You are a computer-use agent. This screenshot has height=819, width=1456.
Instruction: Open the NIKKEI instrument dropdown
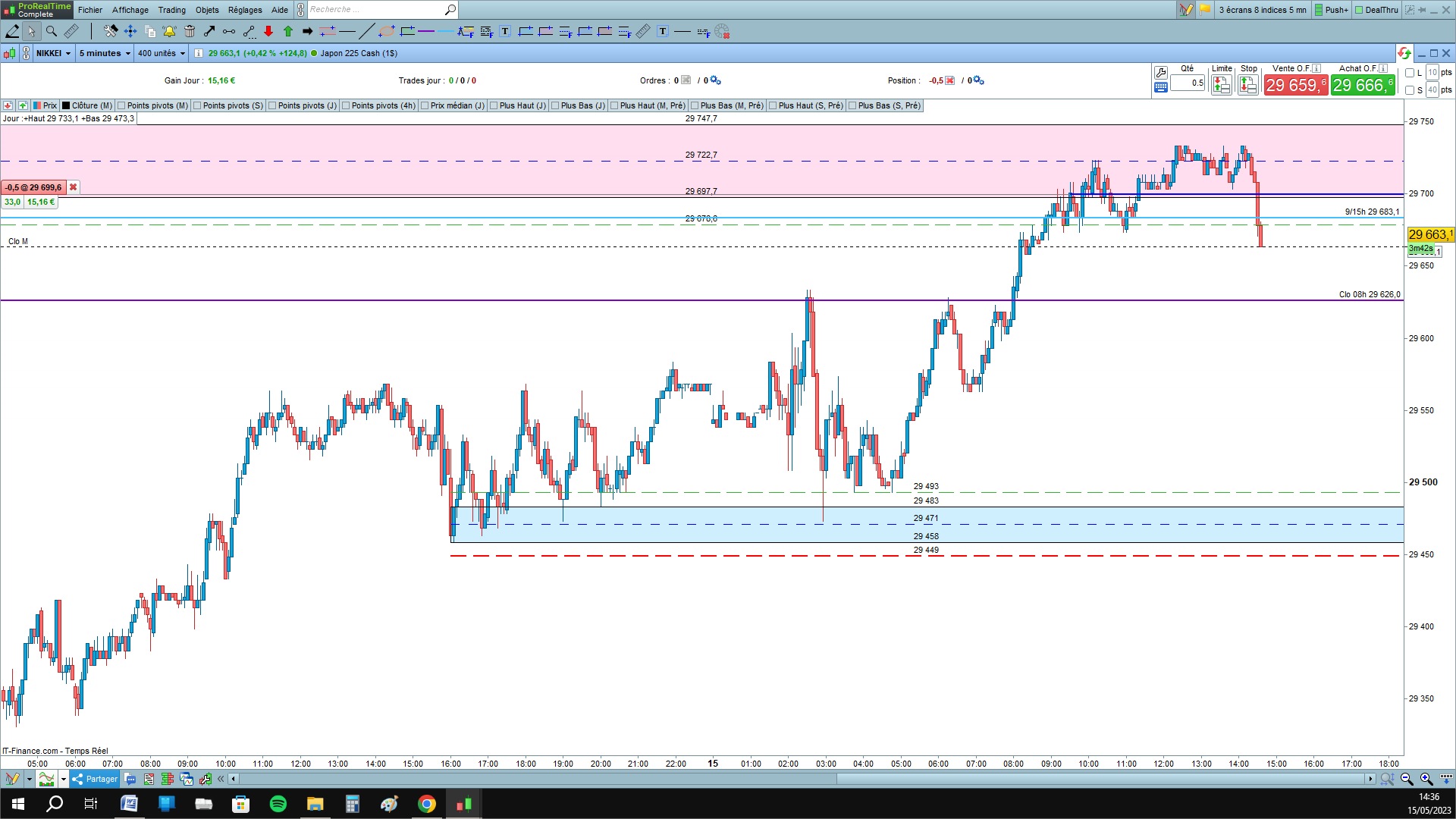53,53
